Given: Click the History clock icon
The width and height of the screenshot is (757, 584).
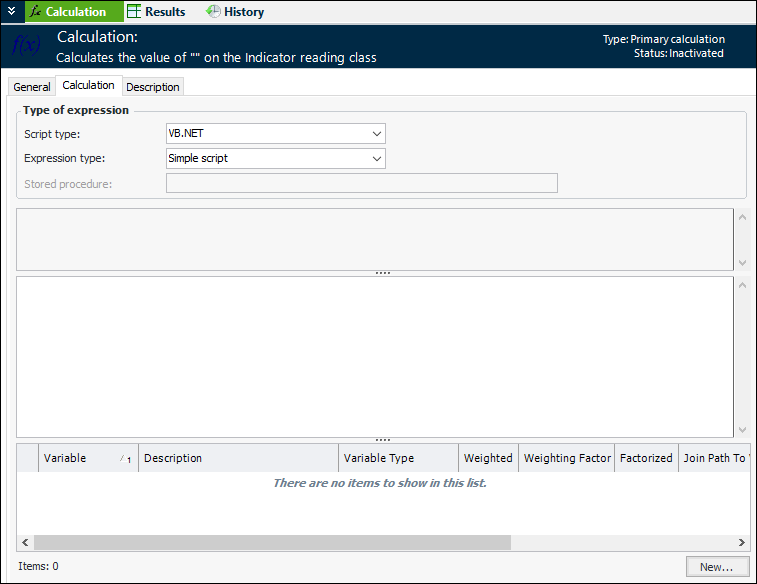Looking at the screenshot, I should click(213, 12).
